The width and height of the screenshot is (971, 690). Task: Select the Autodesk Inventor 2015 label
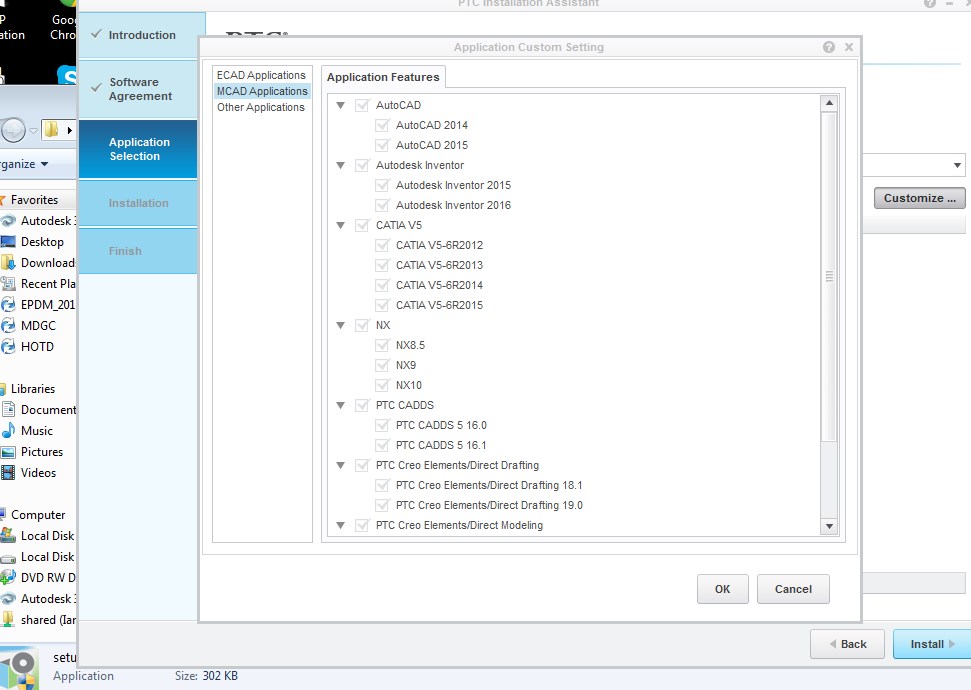pos(453,185)
